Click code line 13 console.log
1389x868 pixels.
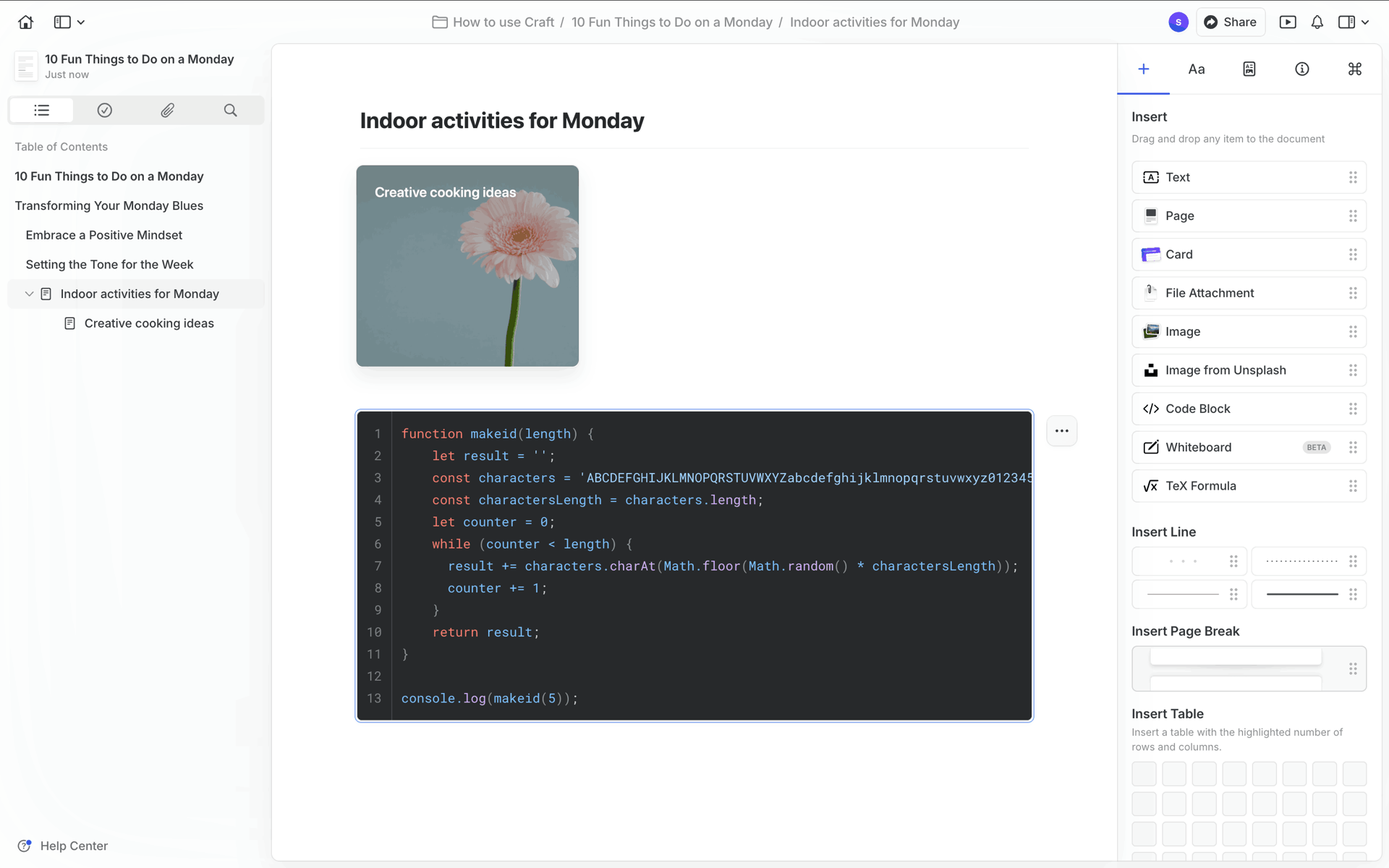tap(490, 699)
